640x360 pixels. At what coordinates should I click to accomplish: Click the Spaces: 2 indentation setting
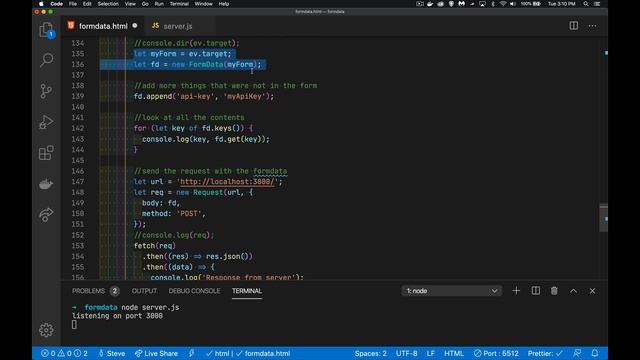click(370, 353)
